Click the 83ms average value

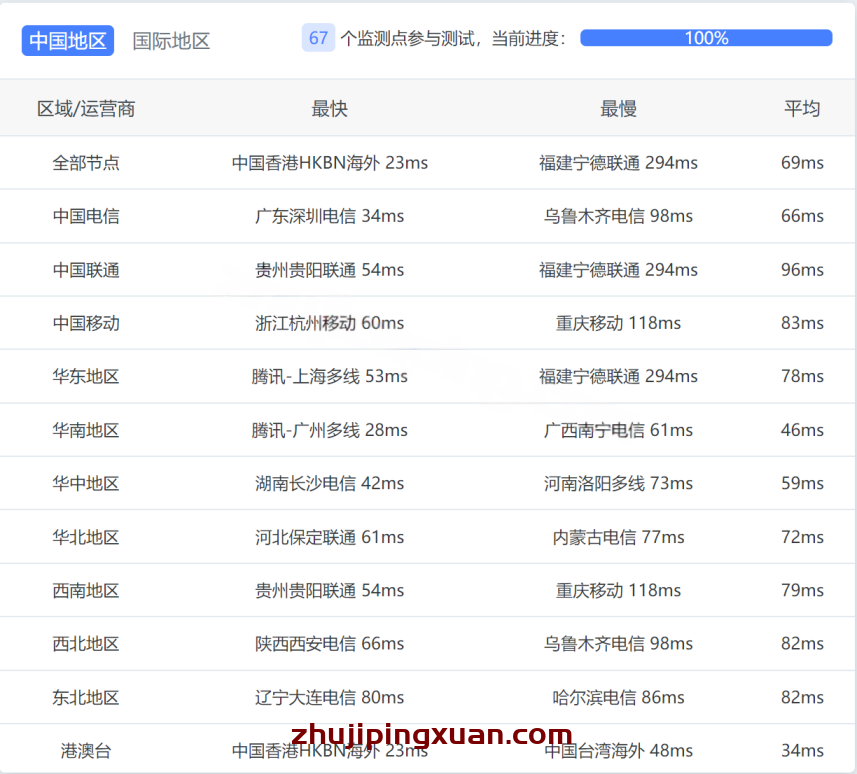pos(802,323)
